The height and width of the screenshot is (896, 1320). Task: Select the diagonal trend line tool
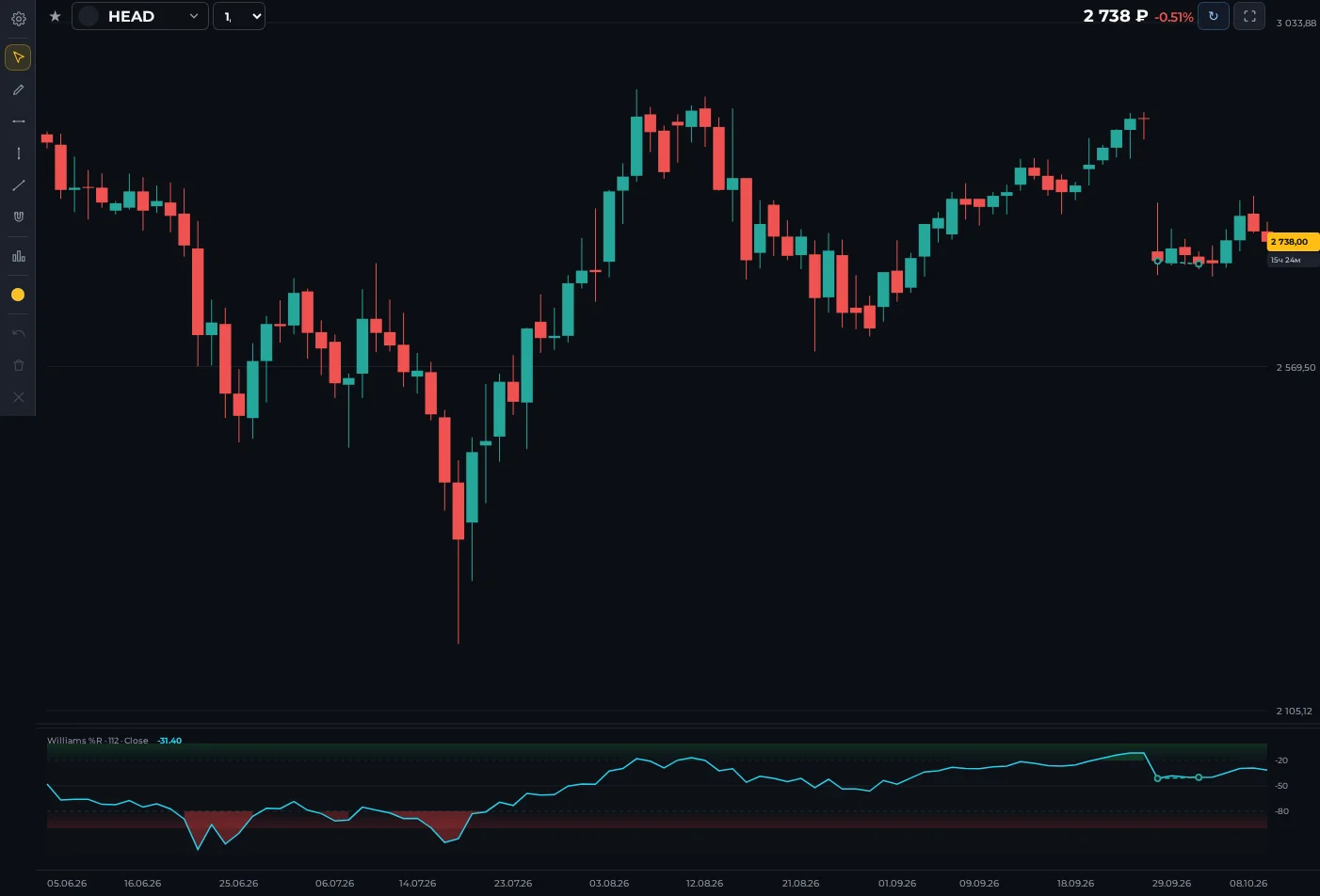[x=18, y=185]
